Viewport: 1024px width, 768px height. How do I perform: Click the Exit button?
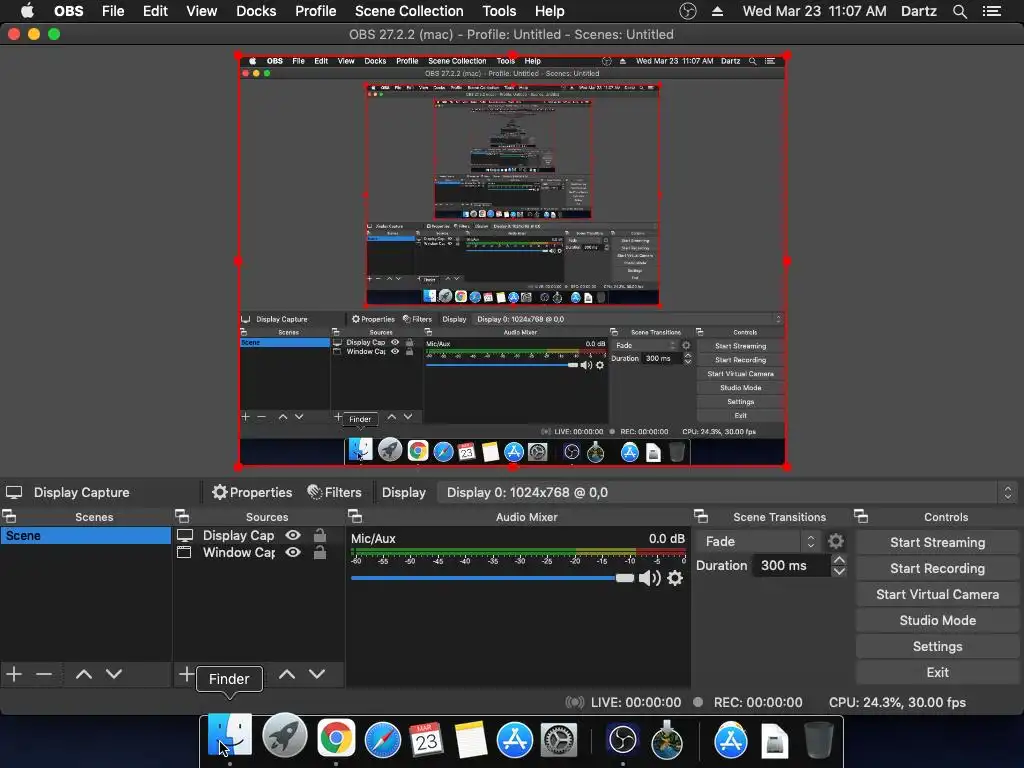pyautogui.click(x=937, y=672)
